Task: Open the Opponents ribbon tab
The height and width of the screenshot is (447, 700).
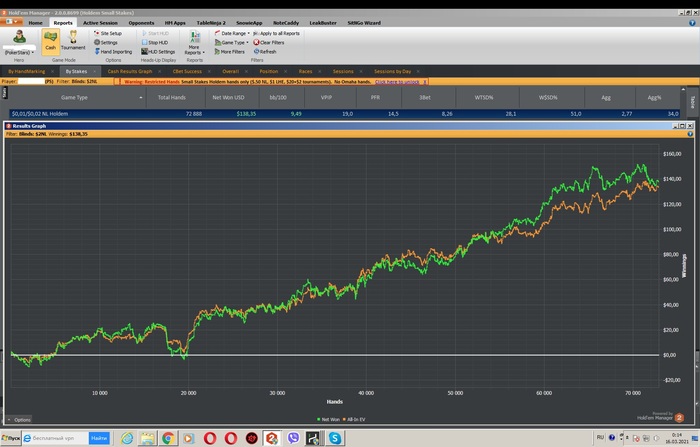Action: (141, 23)
